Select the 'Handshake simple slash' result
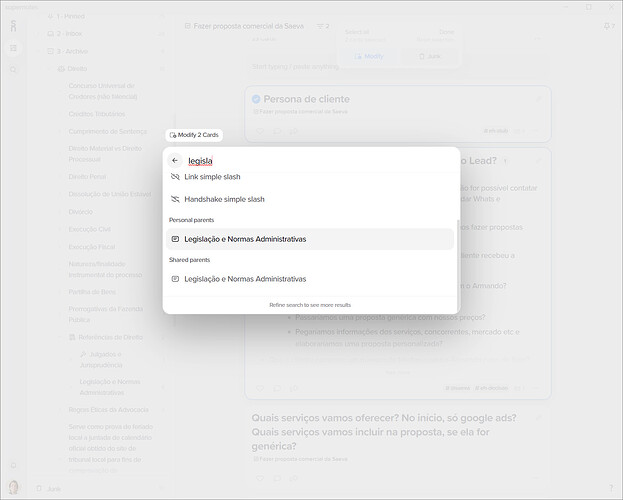Image resolution: width=623 pixels, height=500 pixels. click(310, 199)
